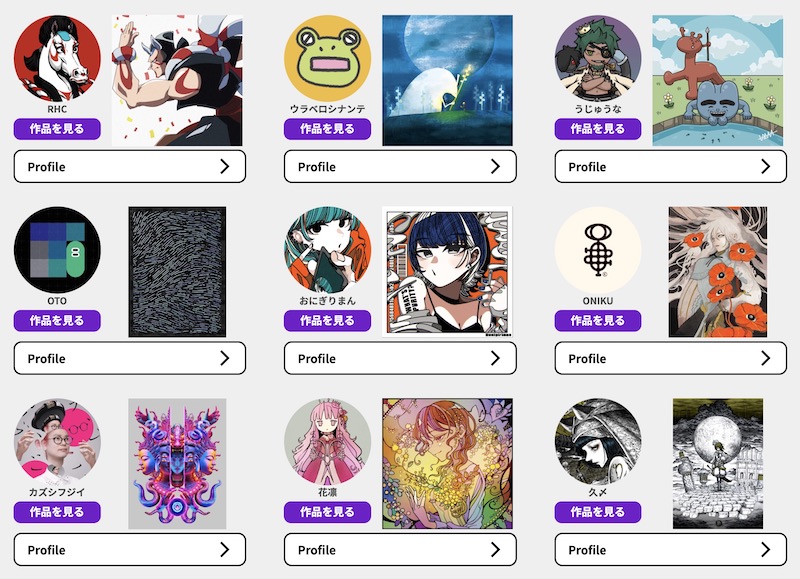The height and width of the screenshot is (579, 800).
Task: Expand the Profile row under 久メ
Action: 670,549
